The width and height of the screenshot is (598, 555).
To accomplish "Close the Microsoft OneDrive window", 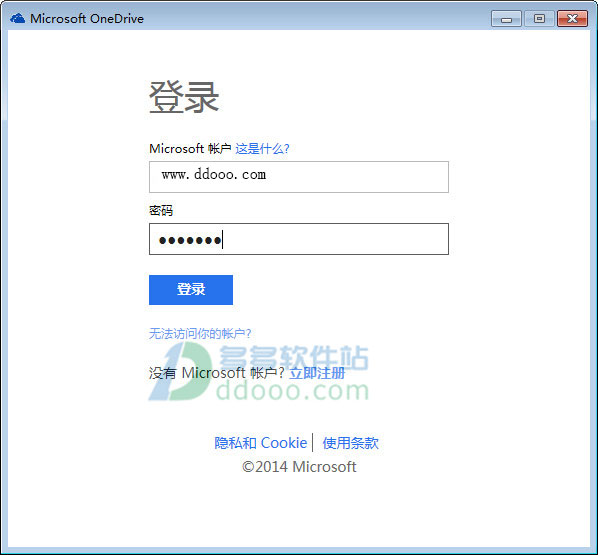I will click(572, 19).
